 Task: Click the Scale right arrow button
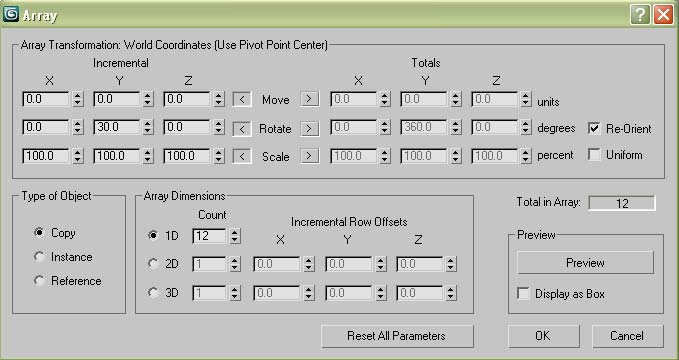(310, 156)
